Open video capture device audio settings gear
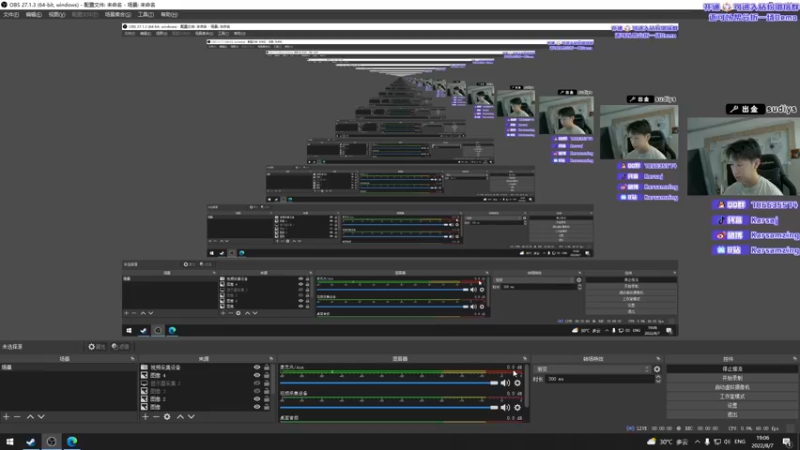 tap(517, 408)
